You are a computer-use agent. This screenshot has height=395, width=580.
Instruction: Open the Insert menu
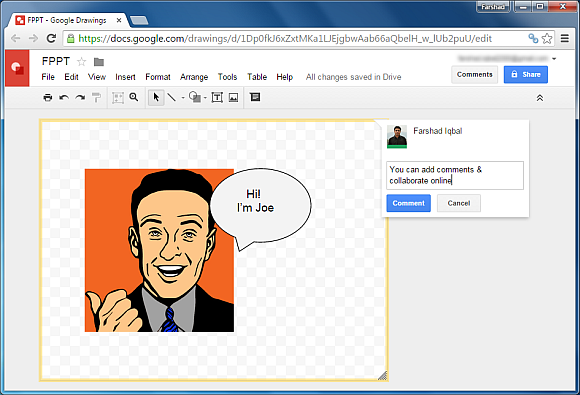125,77
